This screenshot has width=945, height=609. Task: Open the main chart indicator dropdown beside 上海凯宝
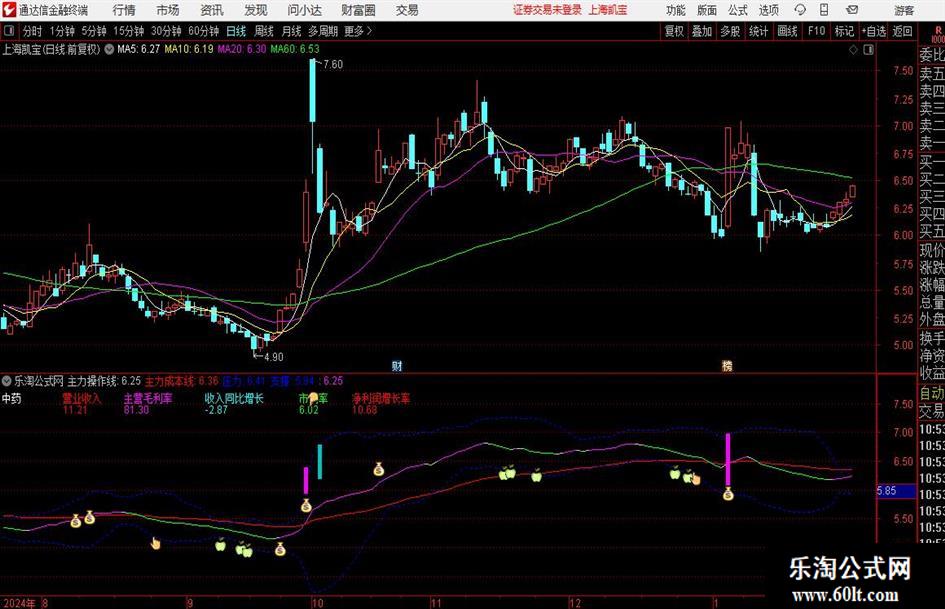click(x=109, y=49)
